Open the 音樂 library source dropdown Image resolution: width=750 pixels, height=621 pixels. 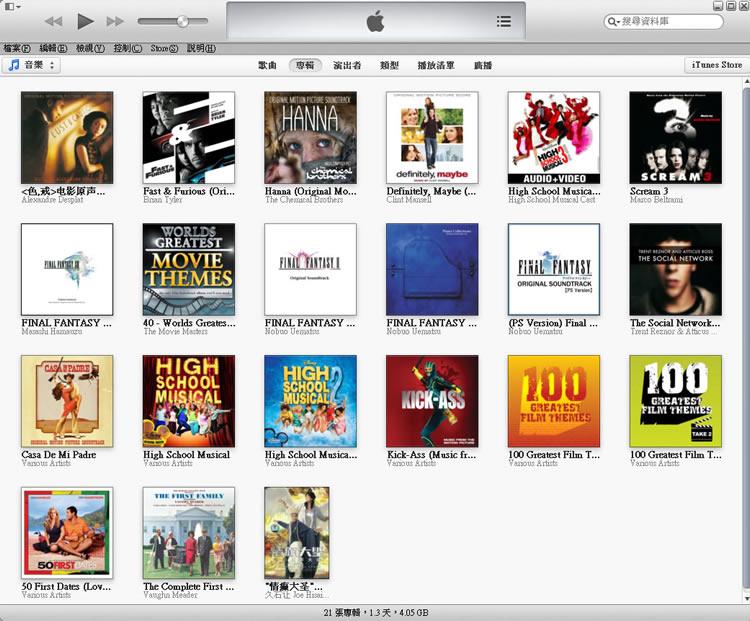(x=32, y=65)
